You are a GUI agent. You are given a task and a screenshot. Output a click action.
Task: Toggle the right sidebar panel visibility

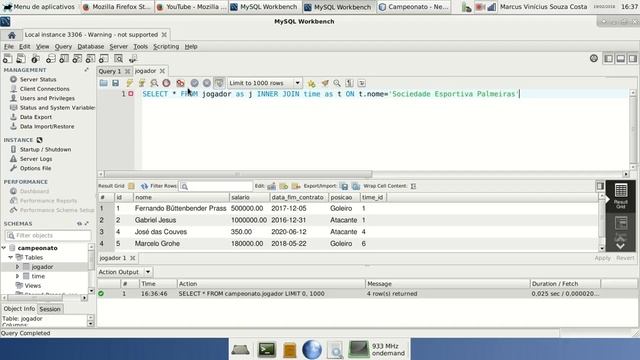point(633,59)
